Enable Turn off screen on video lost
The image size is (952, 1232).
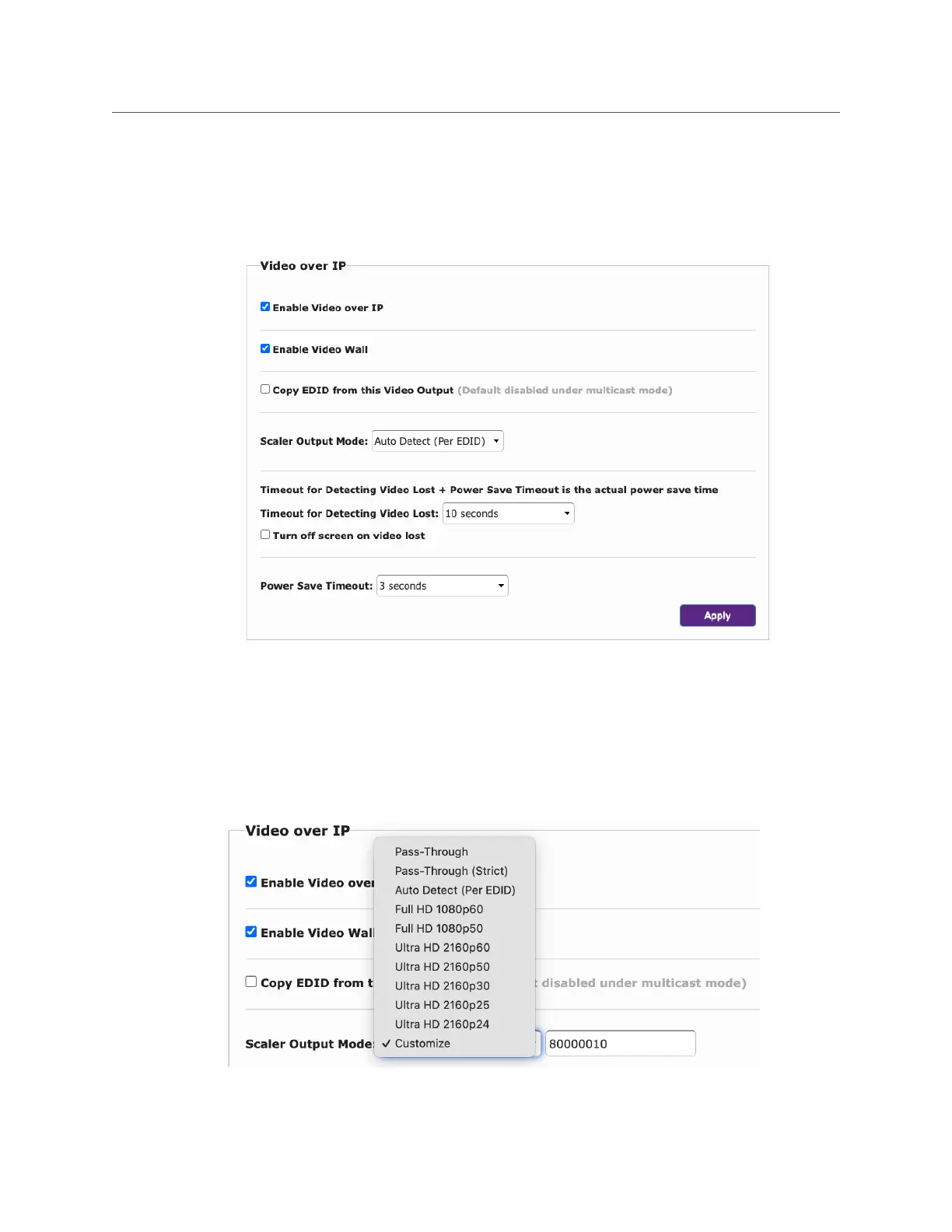click(265, 535)
